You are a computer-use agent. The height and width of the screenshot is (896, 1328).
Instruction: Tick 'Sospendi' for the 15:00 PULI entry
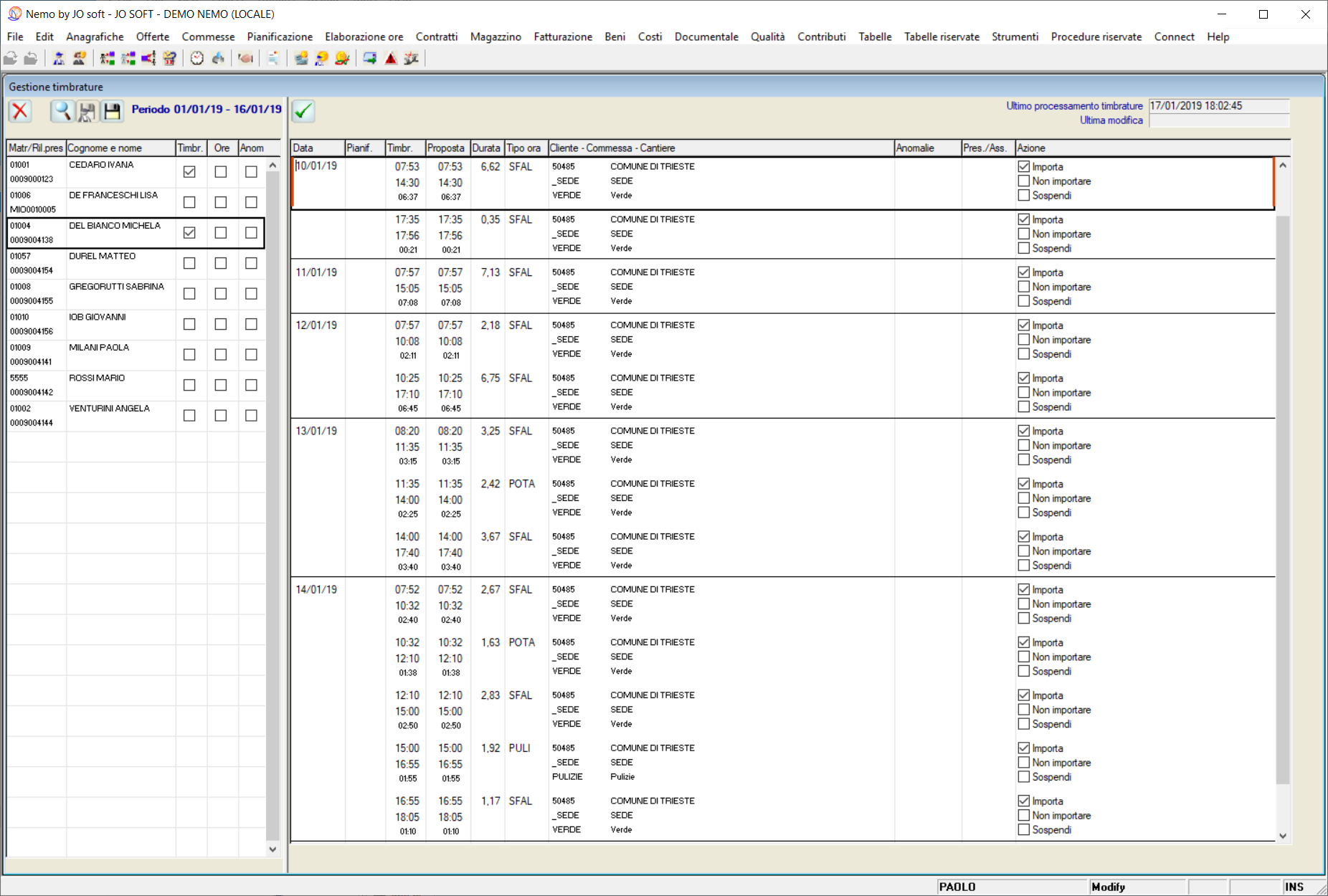pos(1024,777)
